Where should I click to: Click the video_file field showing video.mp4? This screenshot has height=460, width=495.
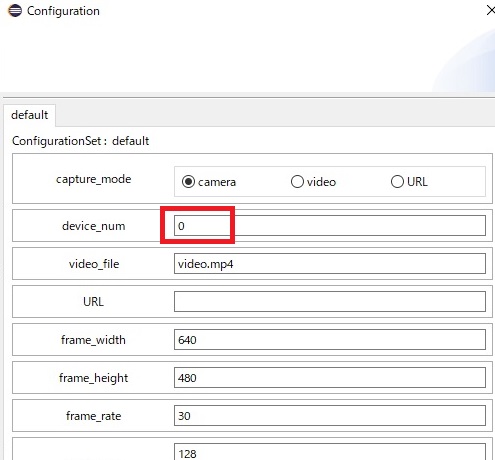pyautogui.click(x=330, y=264)
